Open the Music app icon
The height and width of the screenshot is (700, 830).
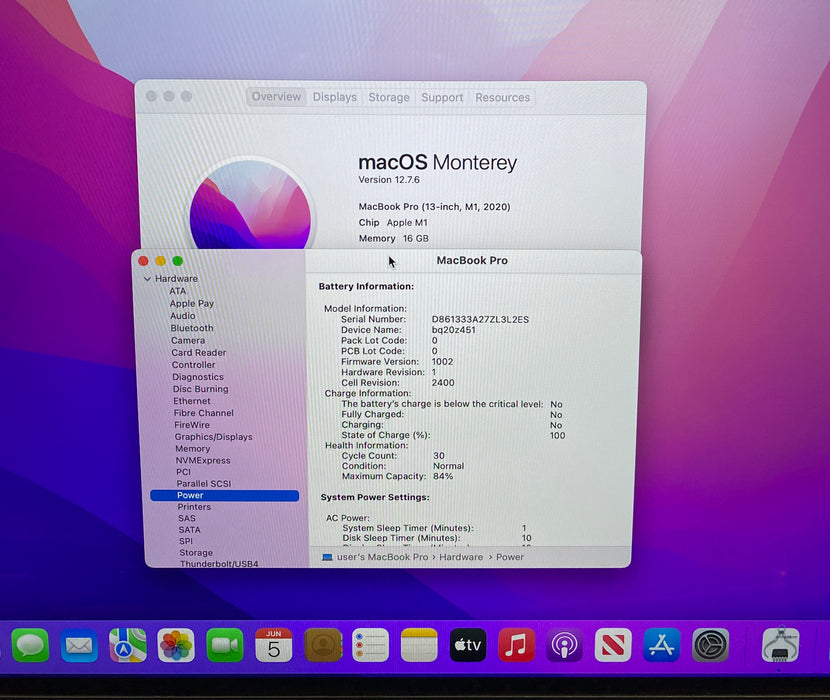click(517, 645)
